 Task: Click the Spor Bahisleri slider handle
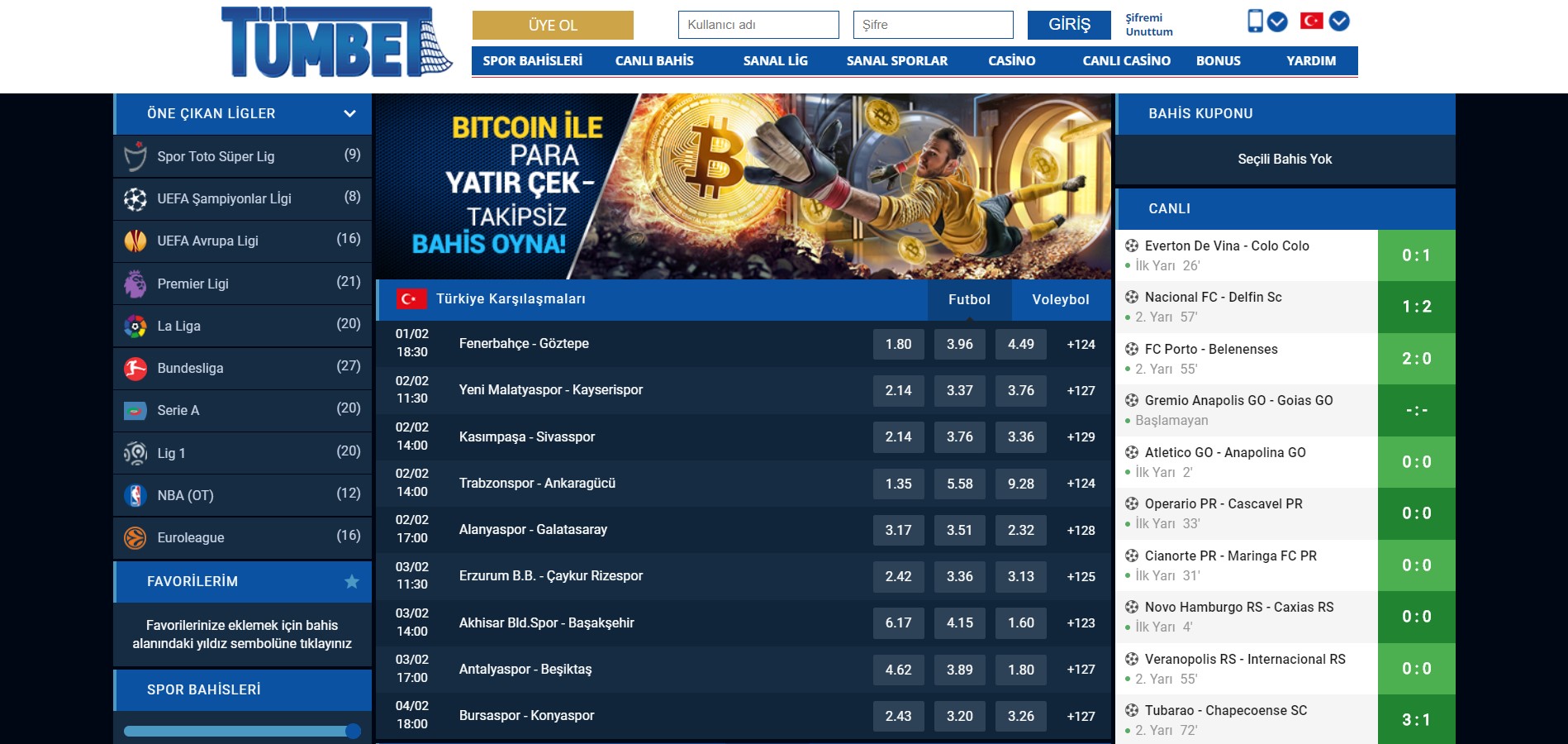[x=353, y=731]
